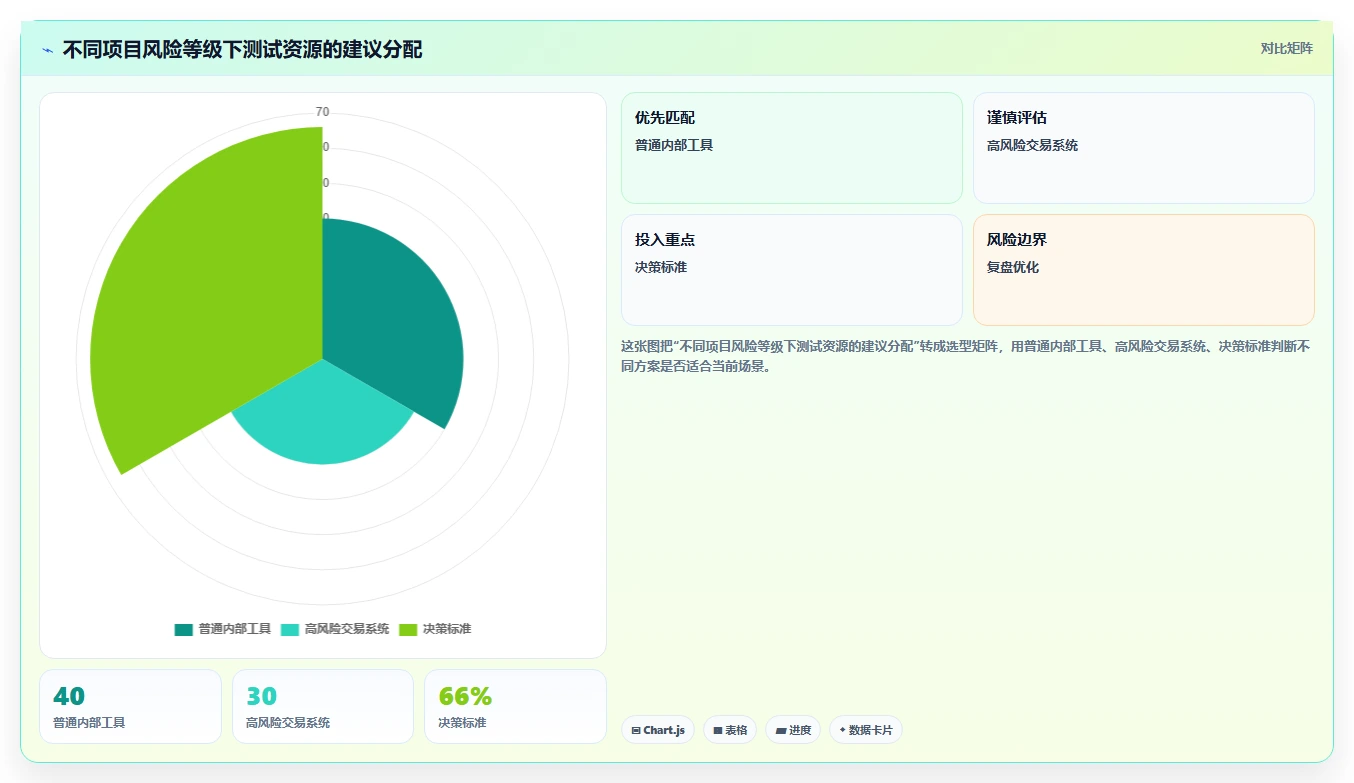Click the 66% 决策标准 stat card
The height and width of the screenshot is (783, 1354).
pos(515,706)
